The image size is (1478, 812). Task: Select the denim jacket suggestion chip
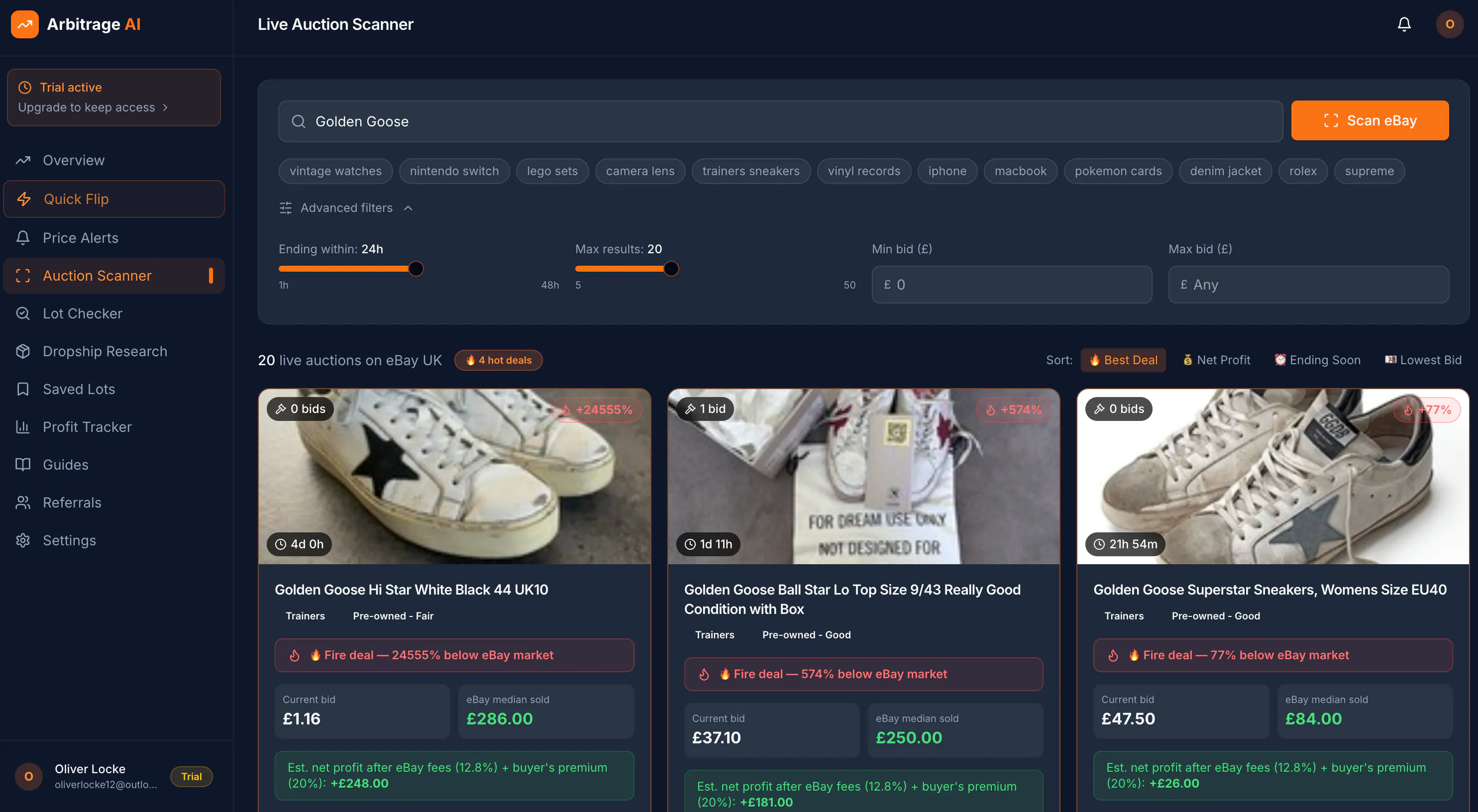tap(1225, 171)
